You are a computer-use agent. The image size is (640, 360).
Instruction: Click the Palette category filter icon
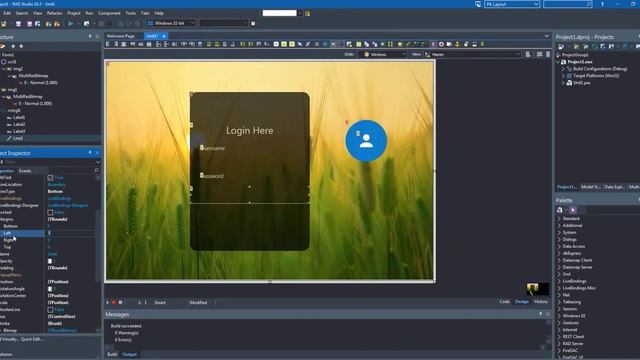pos(560,210)
